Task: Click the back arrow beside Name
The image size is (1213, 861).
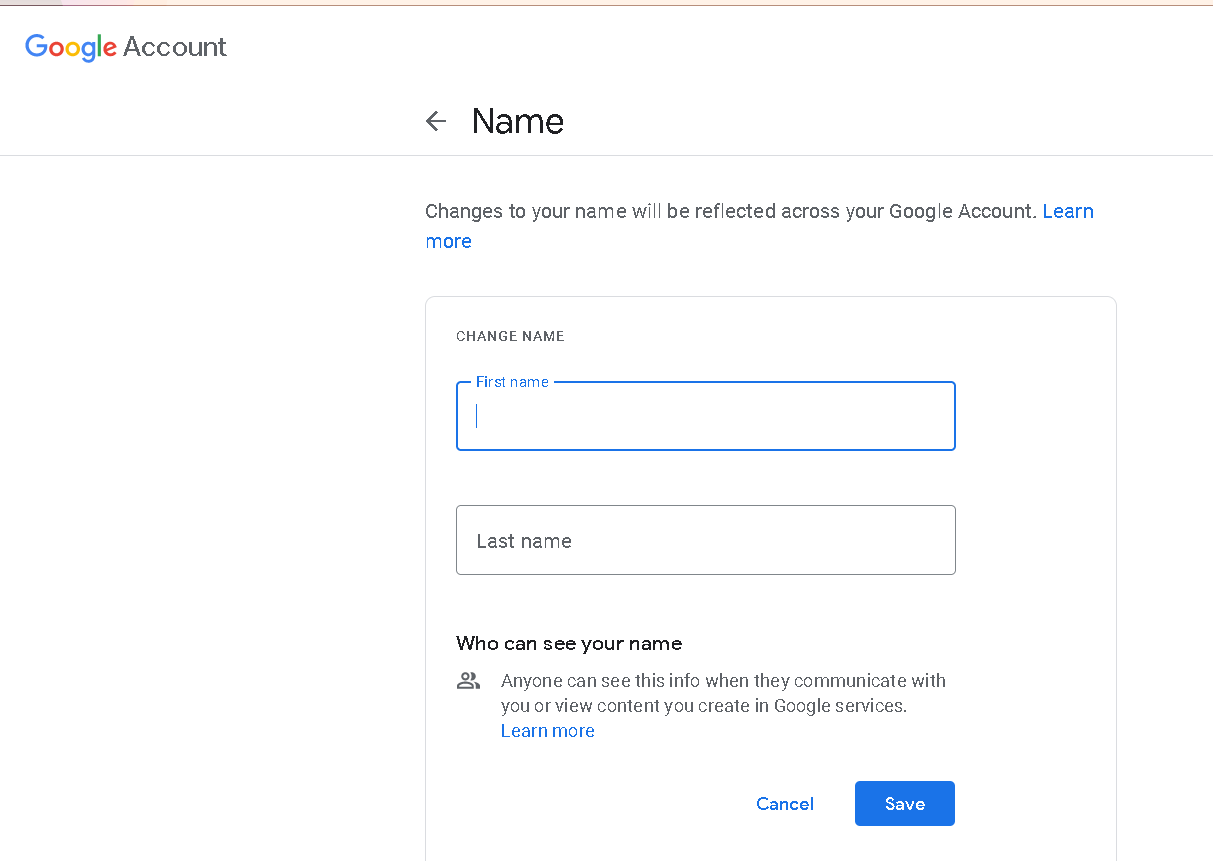Action: 436,121
